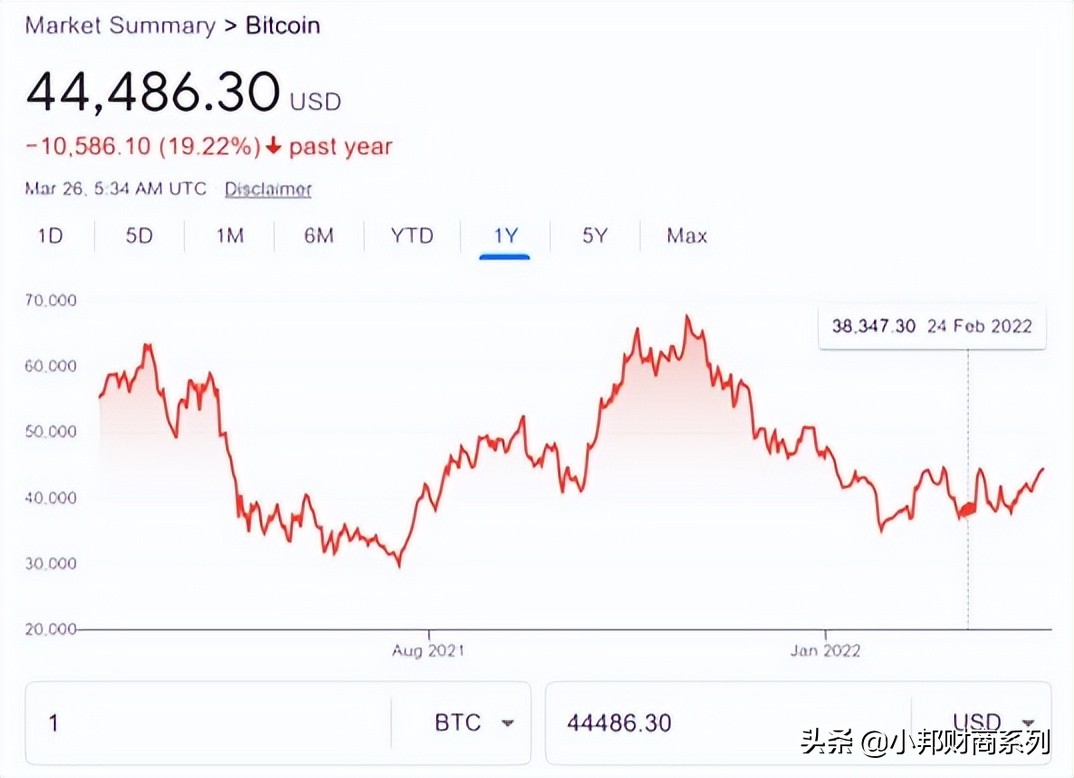
Task: Navigate to the Market Summary link
Action: coord(117,25)
